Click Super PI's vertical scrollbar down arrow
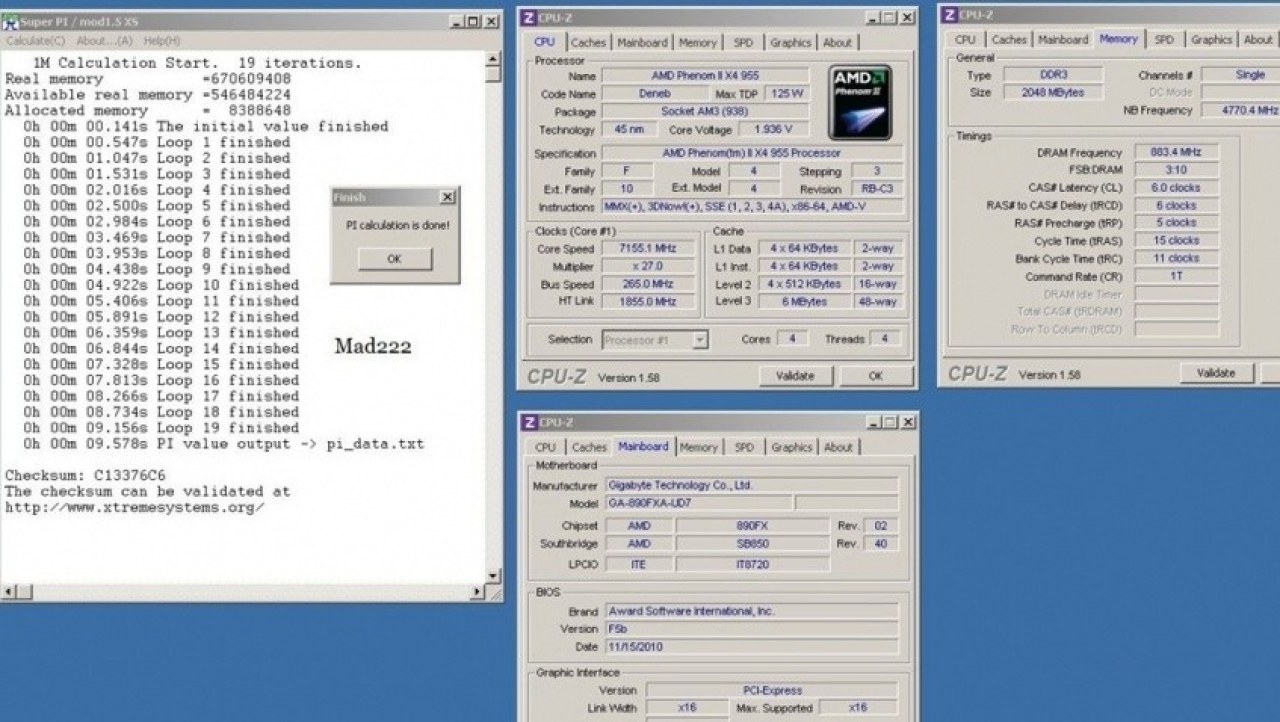The height and width of the screenshot is (722, 1280). click(492, 576)
